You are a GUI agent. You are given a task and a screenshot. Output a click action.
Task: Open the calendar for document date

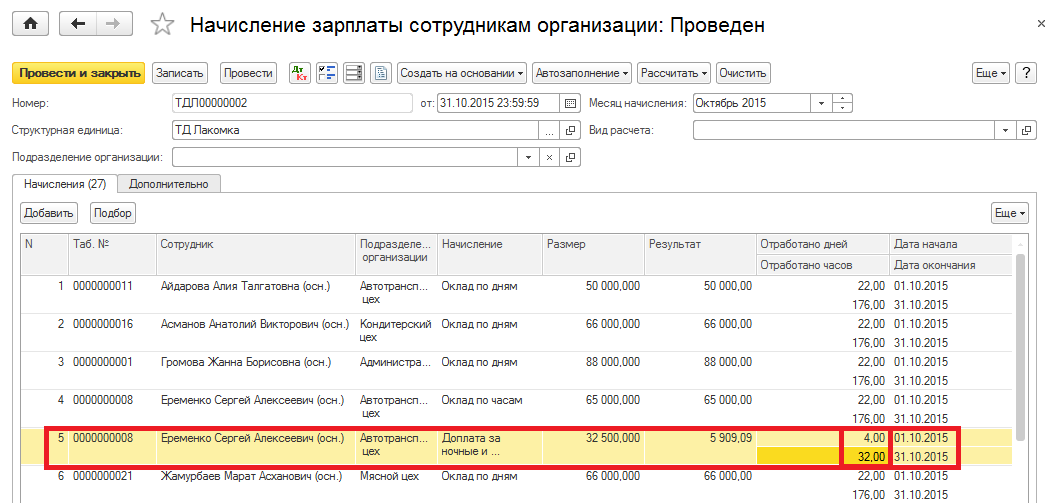coord(570,104)
